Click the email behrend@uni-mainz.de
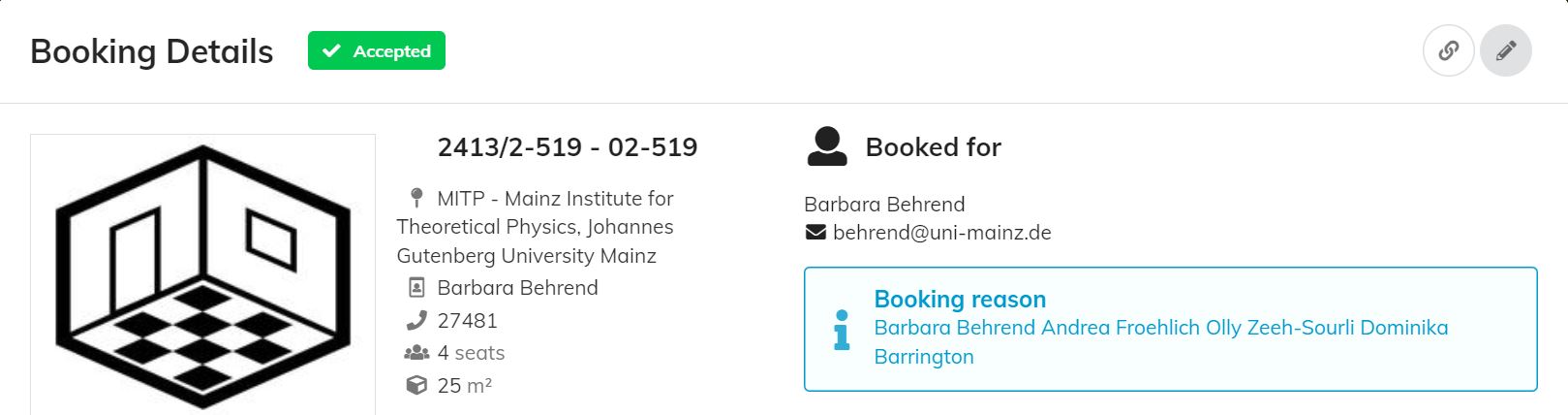Screen dimensions: 1568x415 coord(942,233)
